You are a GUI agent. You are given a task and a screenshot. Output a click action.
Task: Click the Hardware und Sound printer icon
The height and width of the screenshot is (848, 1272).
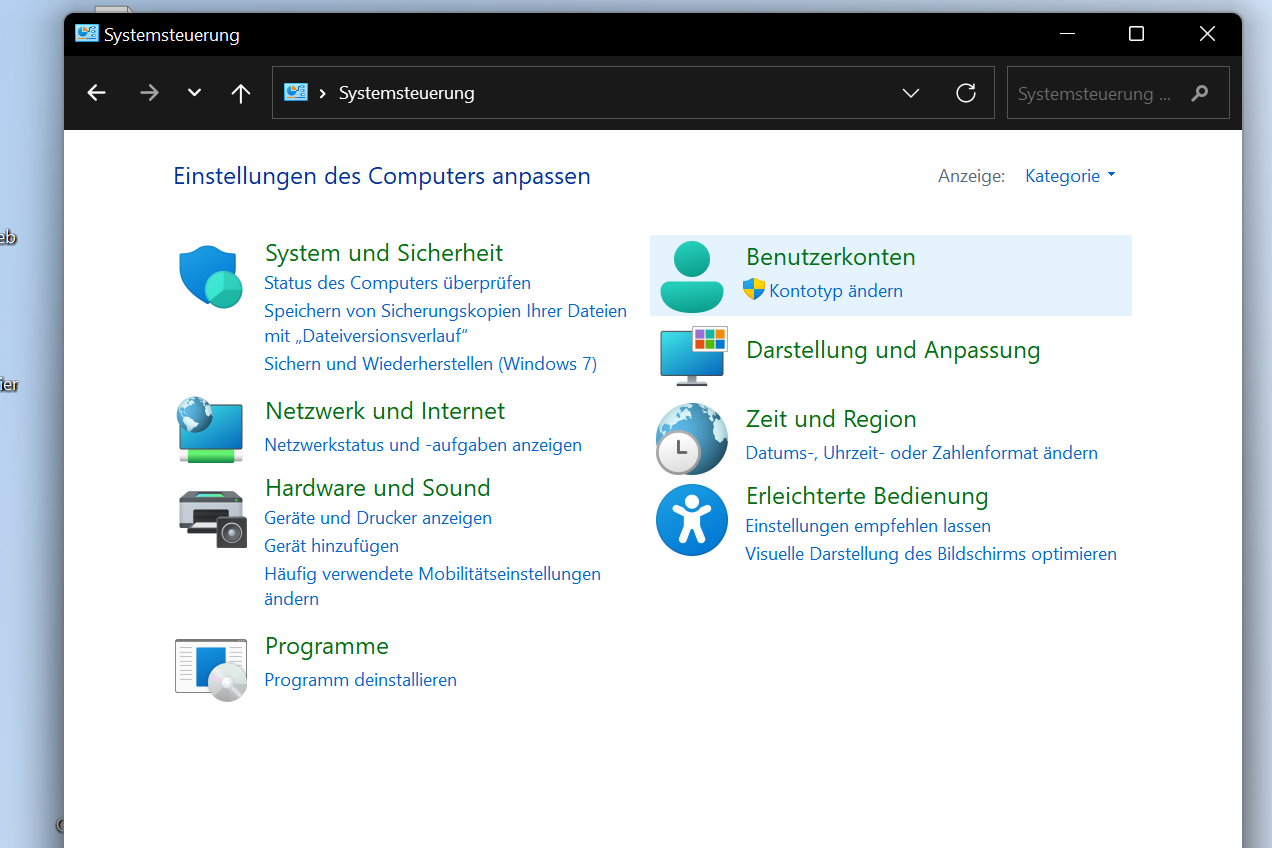pos(211,518)
